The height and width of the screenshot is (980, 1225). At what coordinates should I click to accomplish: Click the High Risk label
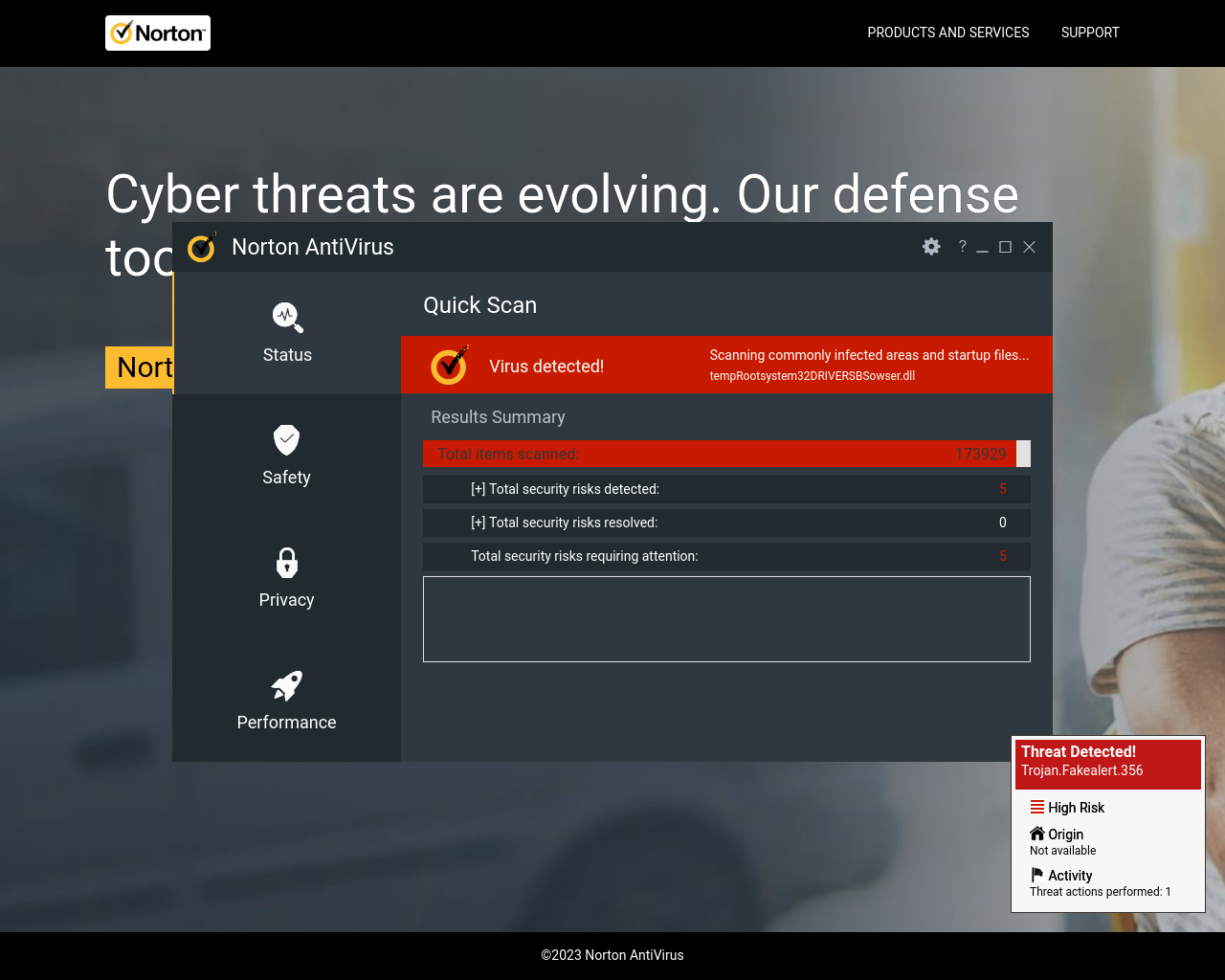coord(1077,808)
